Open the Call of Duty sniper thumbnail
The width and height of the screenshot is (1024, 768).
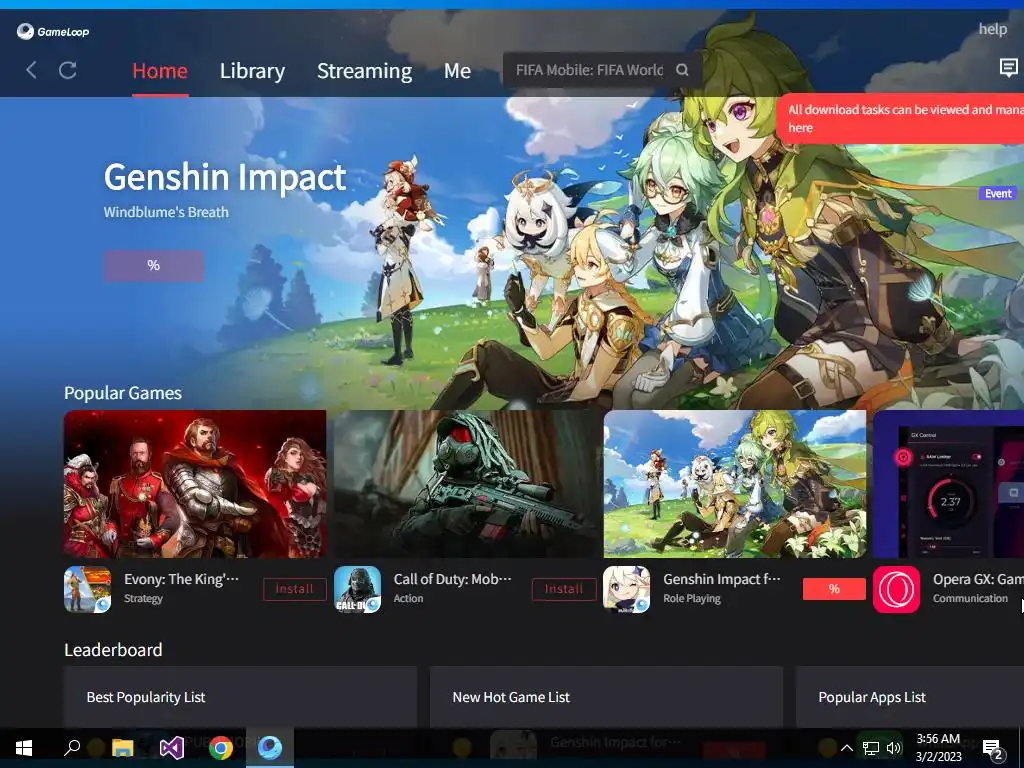point(465,484)
